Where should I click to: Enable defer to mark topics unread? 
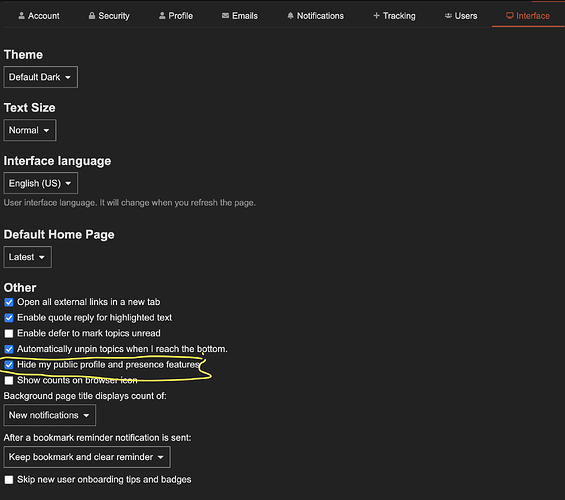coord(9,333)
